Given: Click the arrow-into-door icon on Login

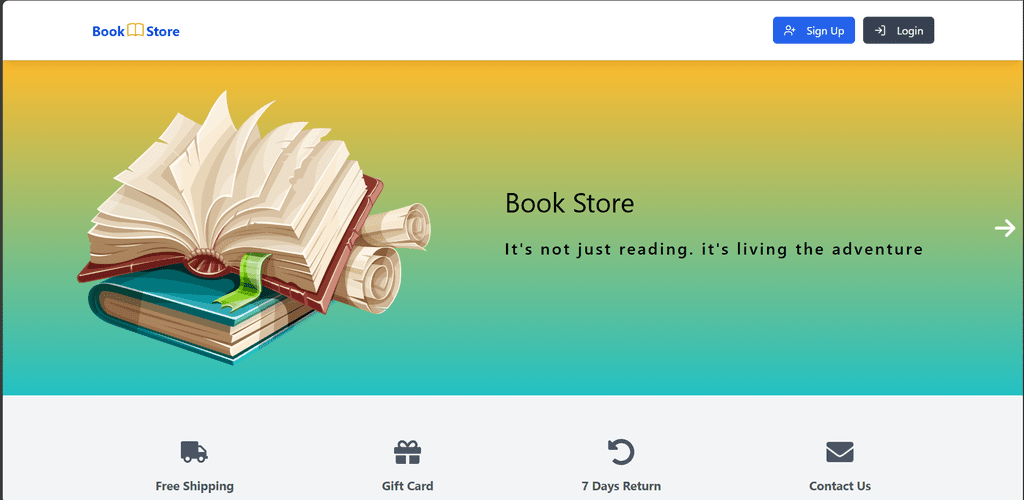Looking at the screenshot, I should (x=880, y=31).
